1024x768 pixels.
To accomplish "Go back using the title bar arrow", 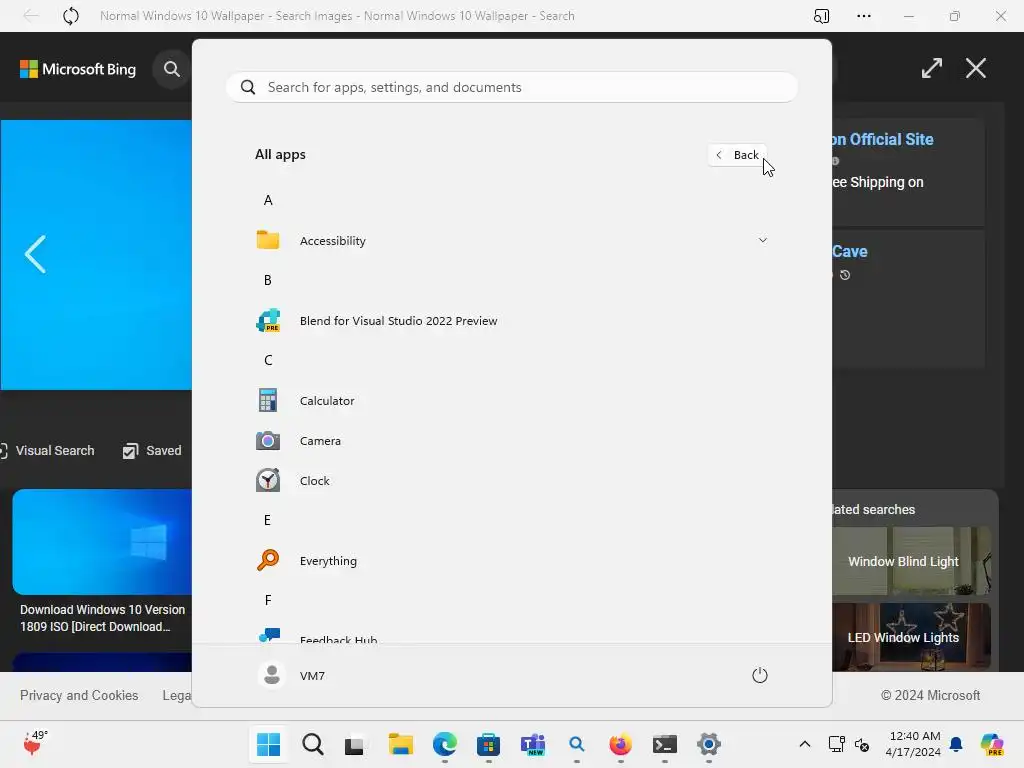I will click(x=31, y=16).
